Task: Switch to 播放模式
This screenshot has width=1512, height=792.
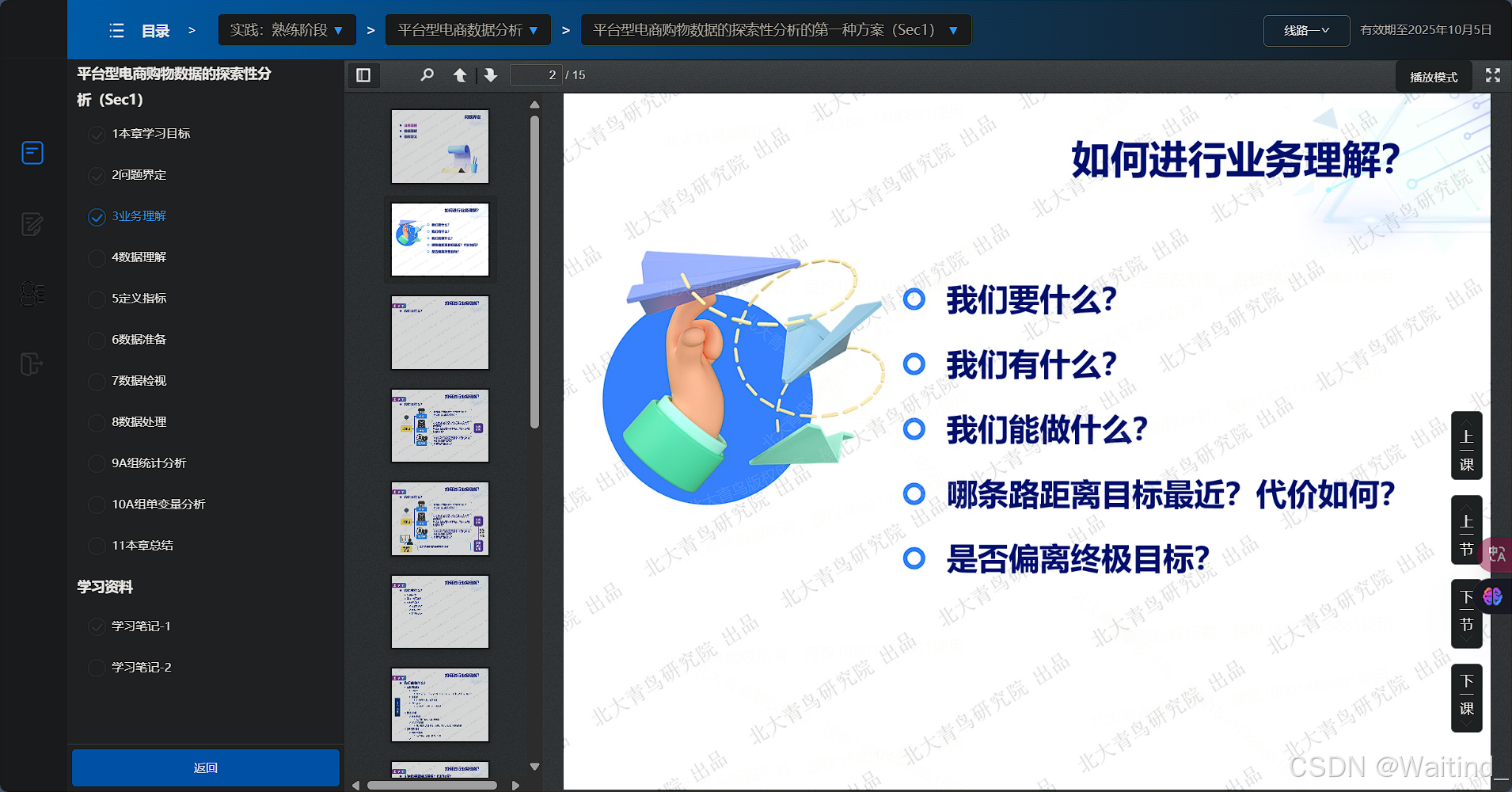Action: click(x=1434, y=77)
